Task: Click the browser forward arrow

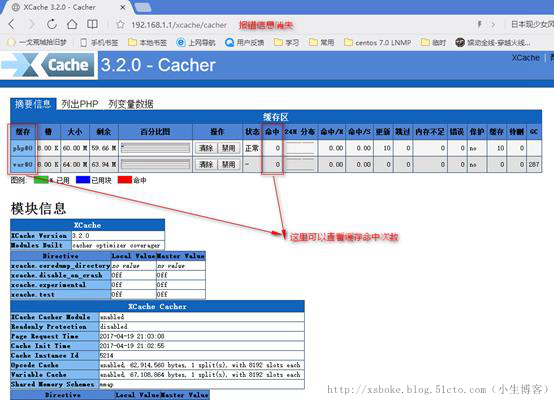Action: [32, 24]
